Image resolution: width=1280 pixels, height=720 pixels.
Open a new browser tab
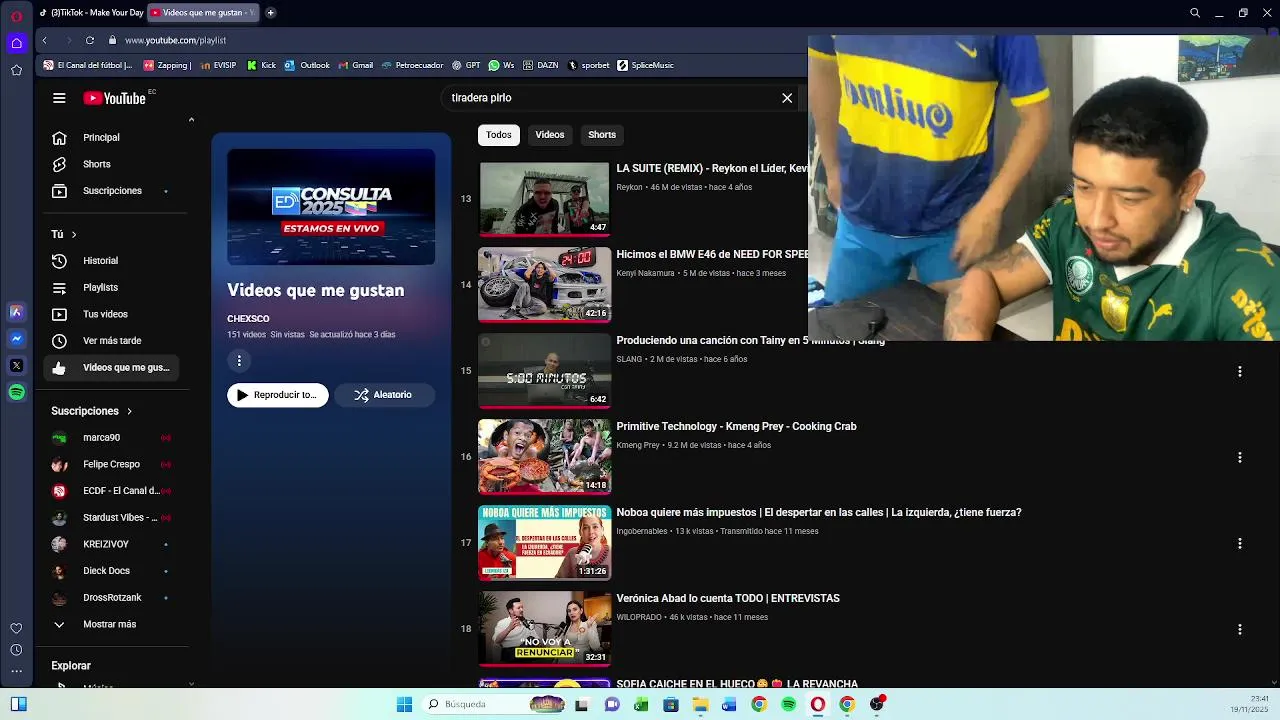tap(270, 13)
